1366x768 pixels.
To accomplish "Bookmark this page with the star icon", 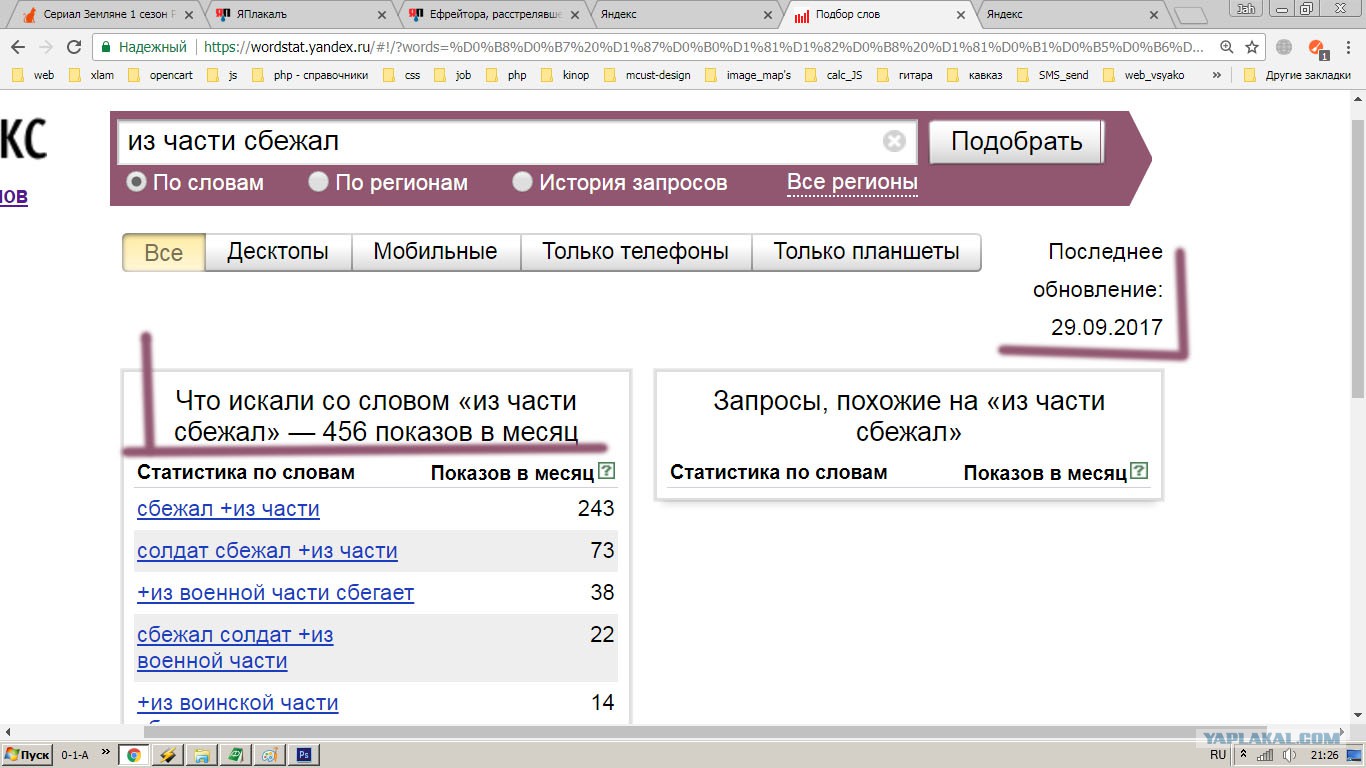I will click(1252, 47).
